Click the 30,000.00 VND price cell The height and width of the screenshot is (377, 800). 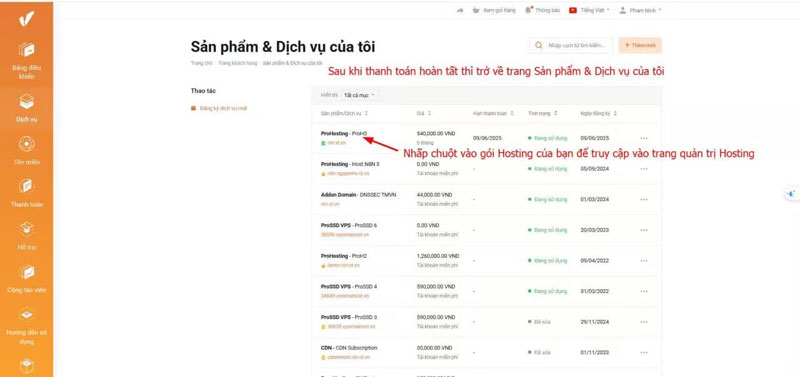[435, 347]
